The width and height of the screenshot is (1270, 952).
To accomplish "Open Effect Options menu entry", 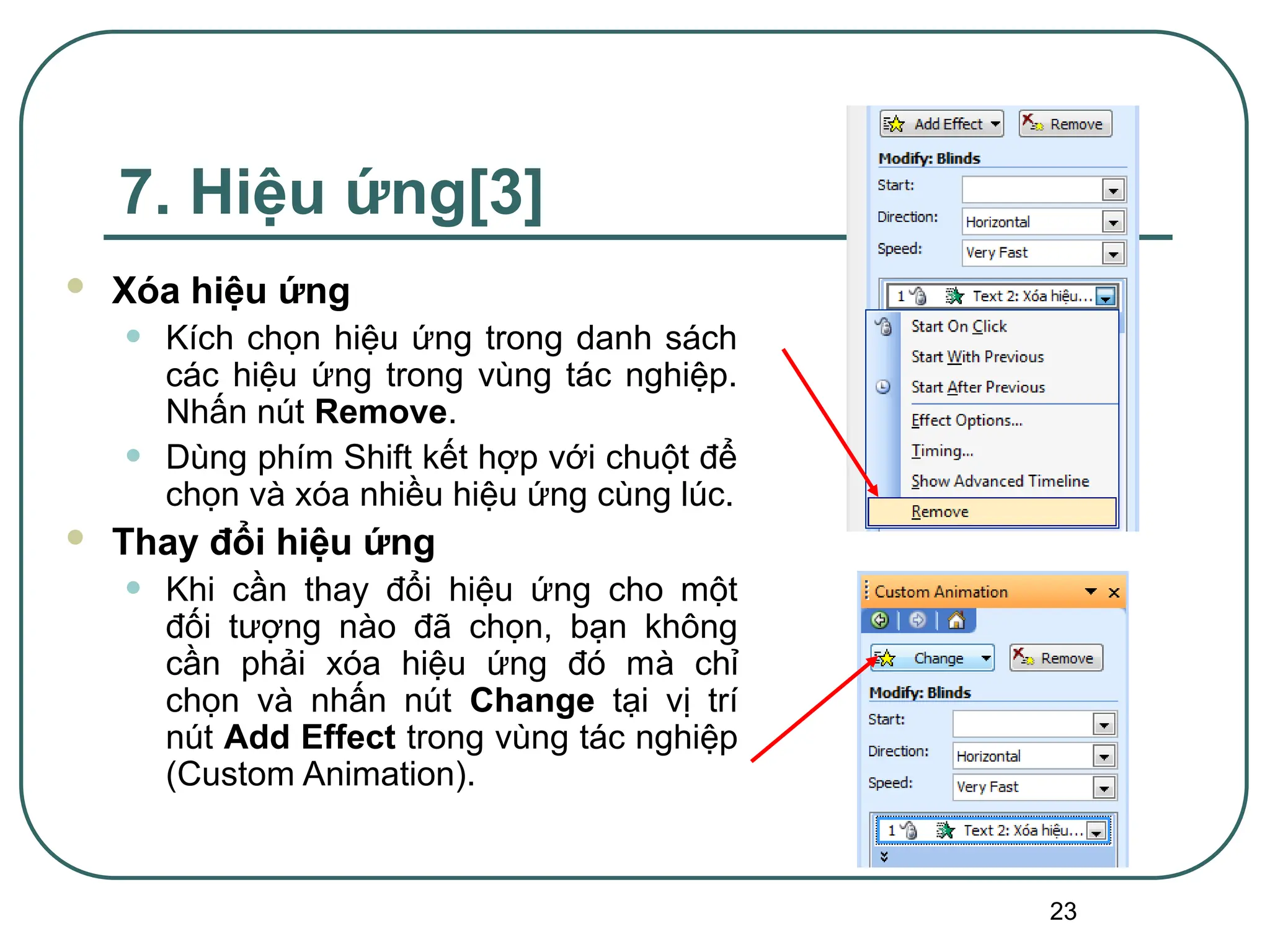I will (966, 420).
